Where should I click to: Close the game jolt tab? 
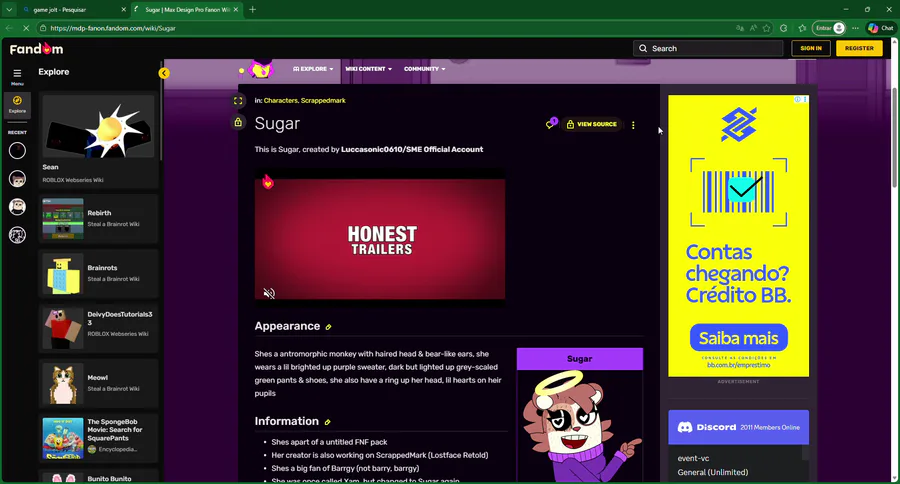coord(123,10)
